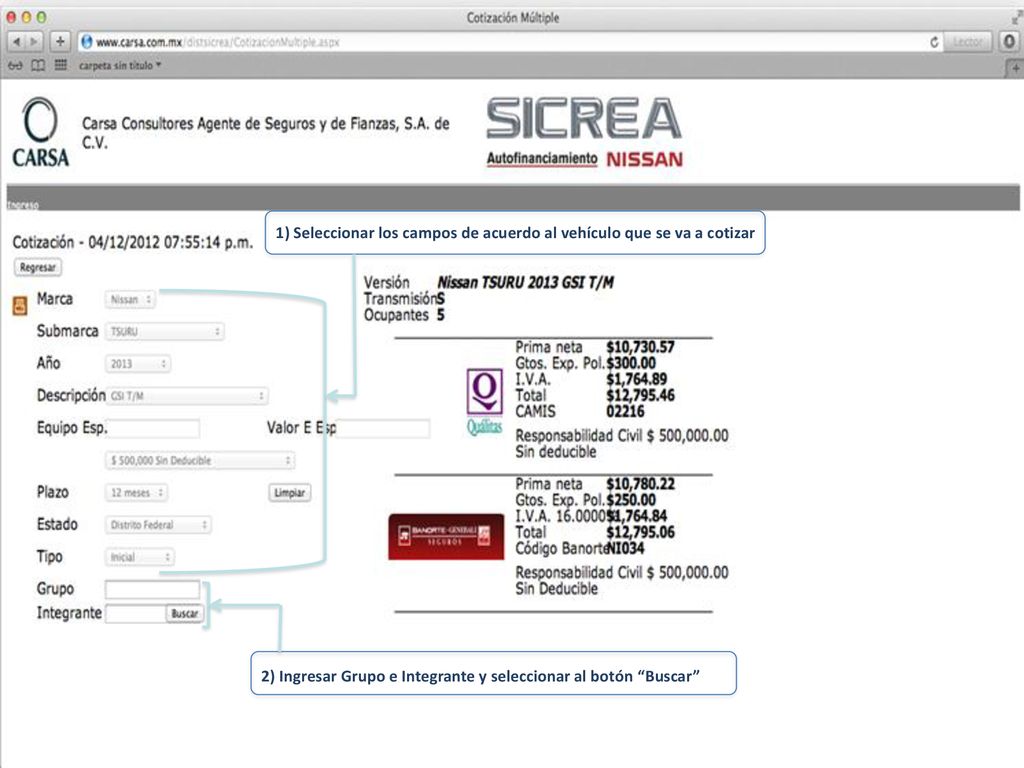The image size is (1024, 768).
Task: Open the Estado dropdown showing Distrito Federal
Action: 157,525
